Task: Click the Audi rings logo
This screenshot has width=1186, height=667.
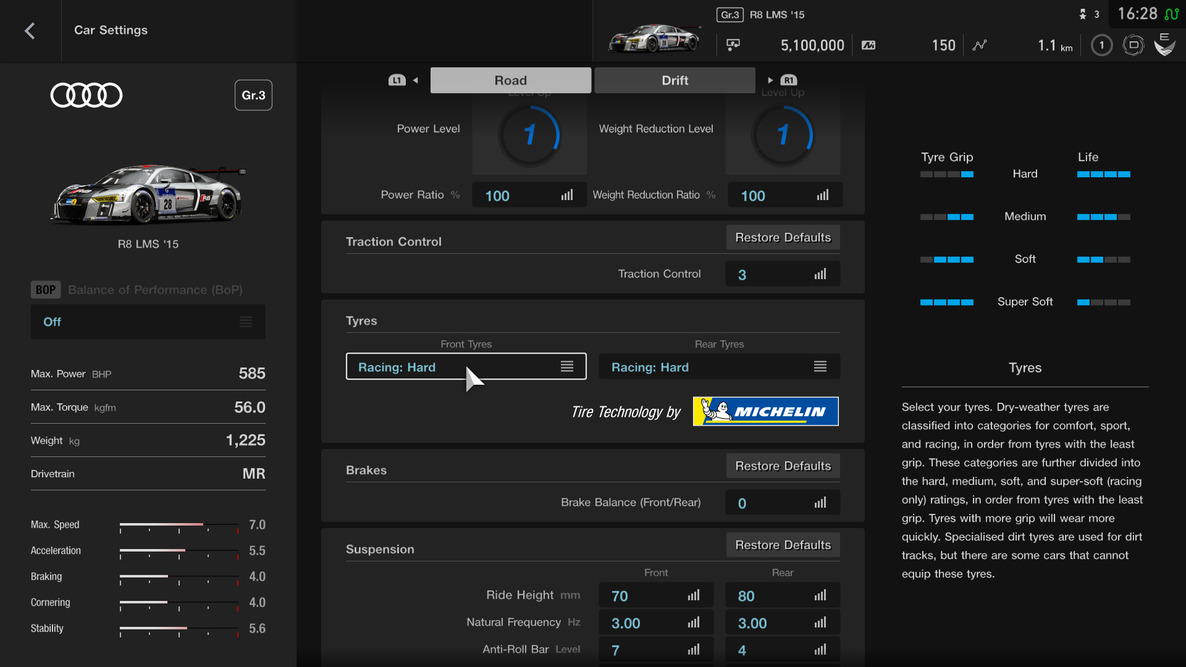Action: coord(87,95)
